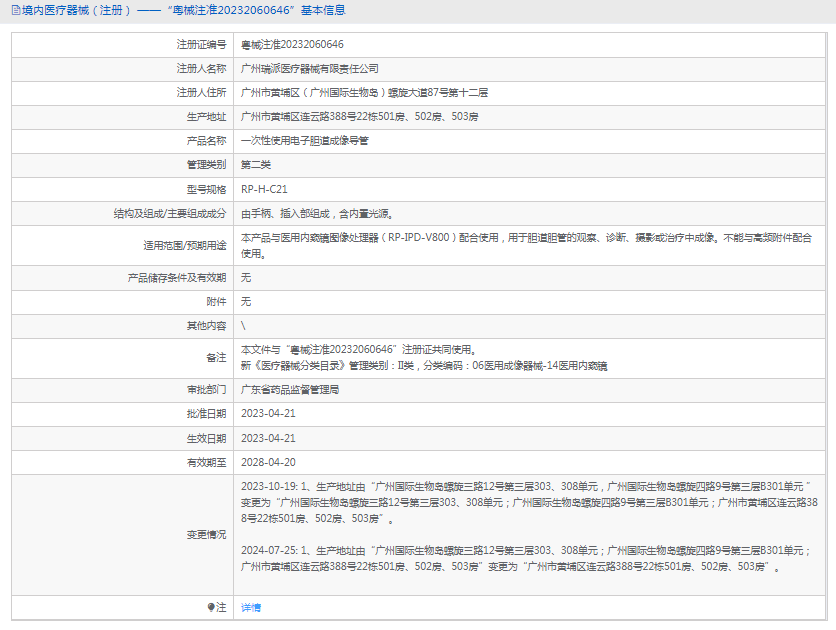
Task: Select the 2024-07-25 change record paragraph
Action: pyautogui.click(x=526, y=559)
